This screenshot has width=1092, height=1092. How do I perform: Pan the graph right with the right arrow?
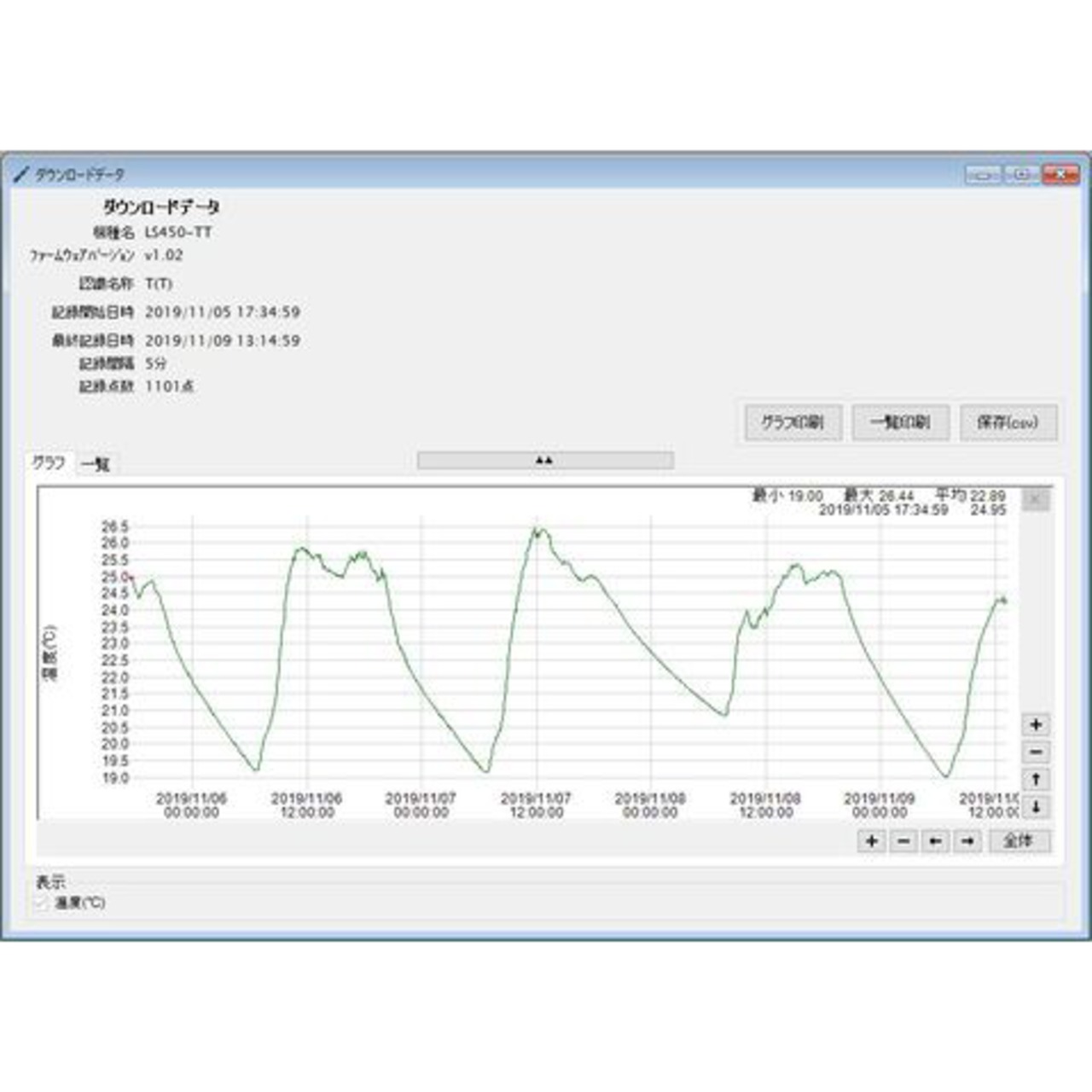[x=968, y=841]
